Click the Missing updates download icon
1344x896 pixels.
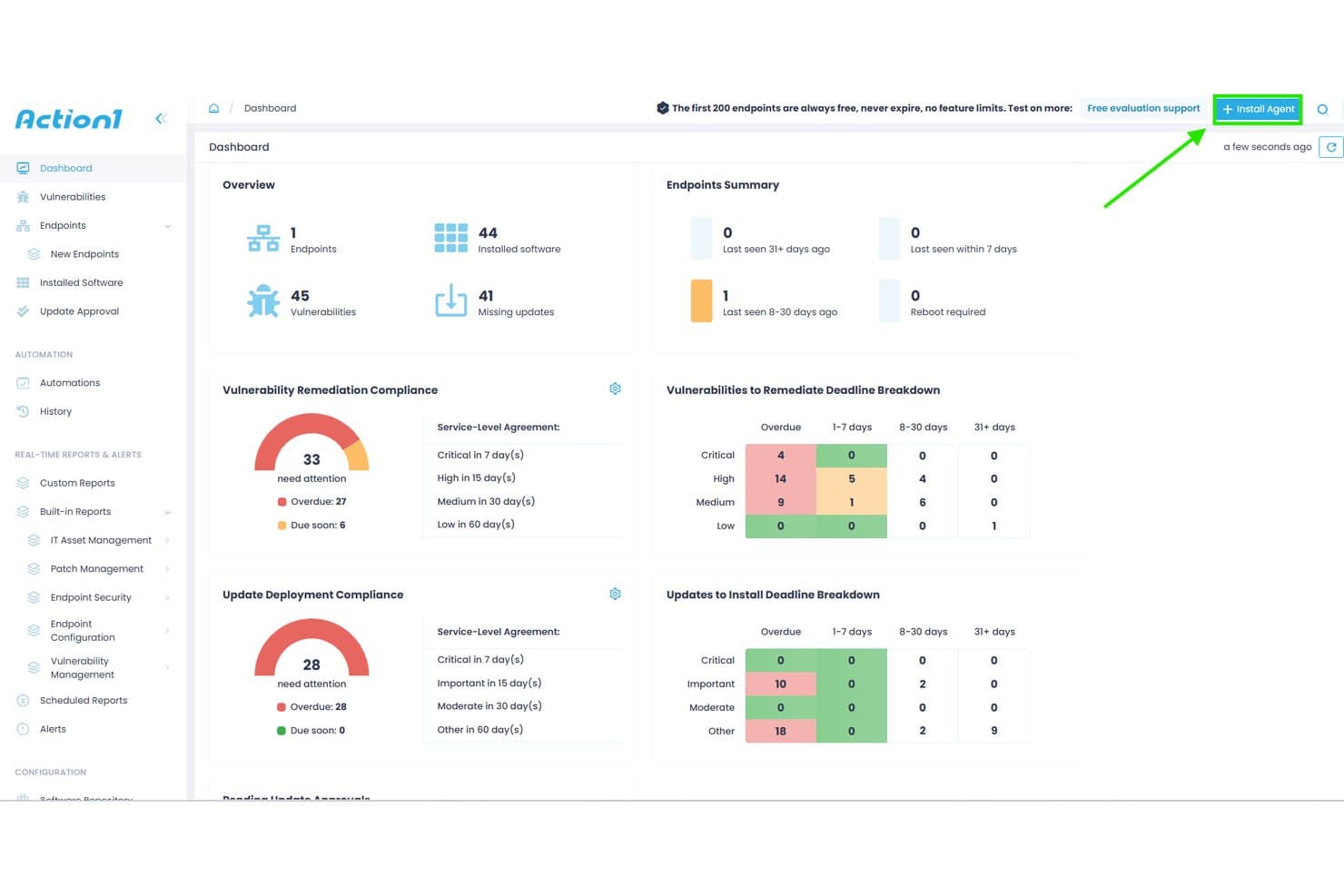451,301
